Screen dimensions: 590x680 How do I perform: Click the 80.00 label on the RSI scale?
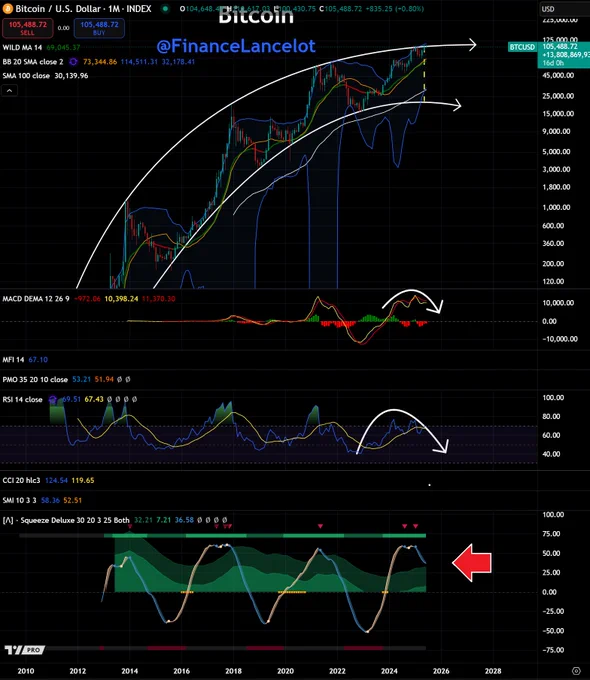tap(551, 417)
